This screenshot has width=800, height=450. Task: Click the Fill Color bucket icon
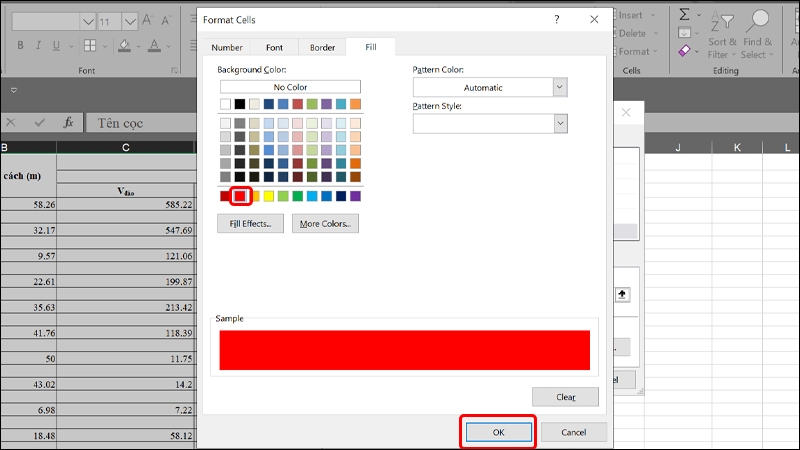point(124,45)
